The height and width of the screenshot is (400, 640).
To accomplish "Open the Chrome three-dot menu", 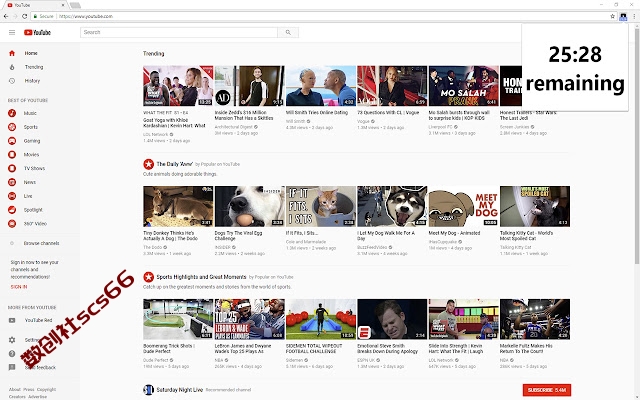I will tap(634, 16).
